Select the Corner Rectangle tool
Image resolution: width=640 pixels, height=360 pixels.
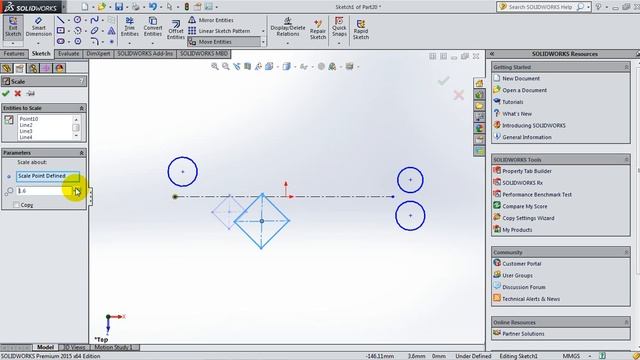point(60,31)
